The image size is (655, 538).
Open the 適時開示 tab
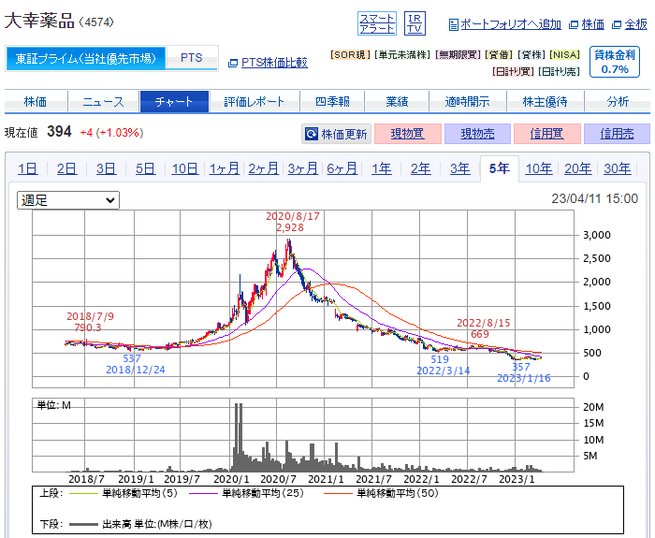[467, 102]
